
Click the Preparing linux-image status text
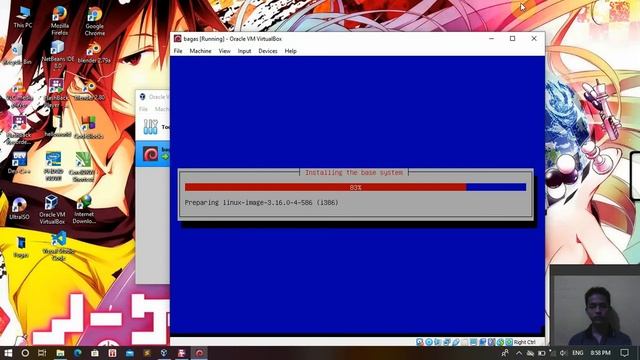pos(261,202)
